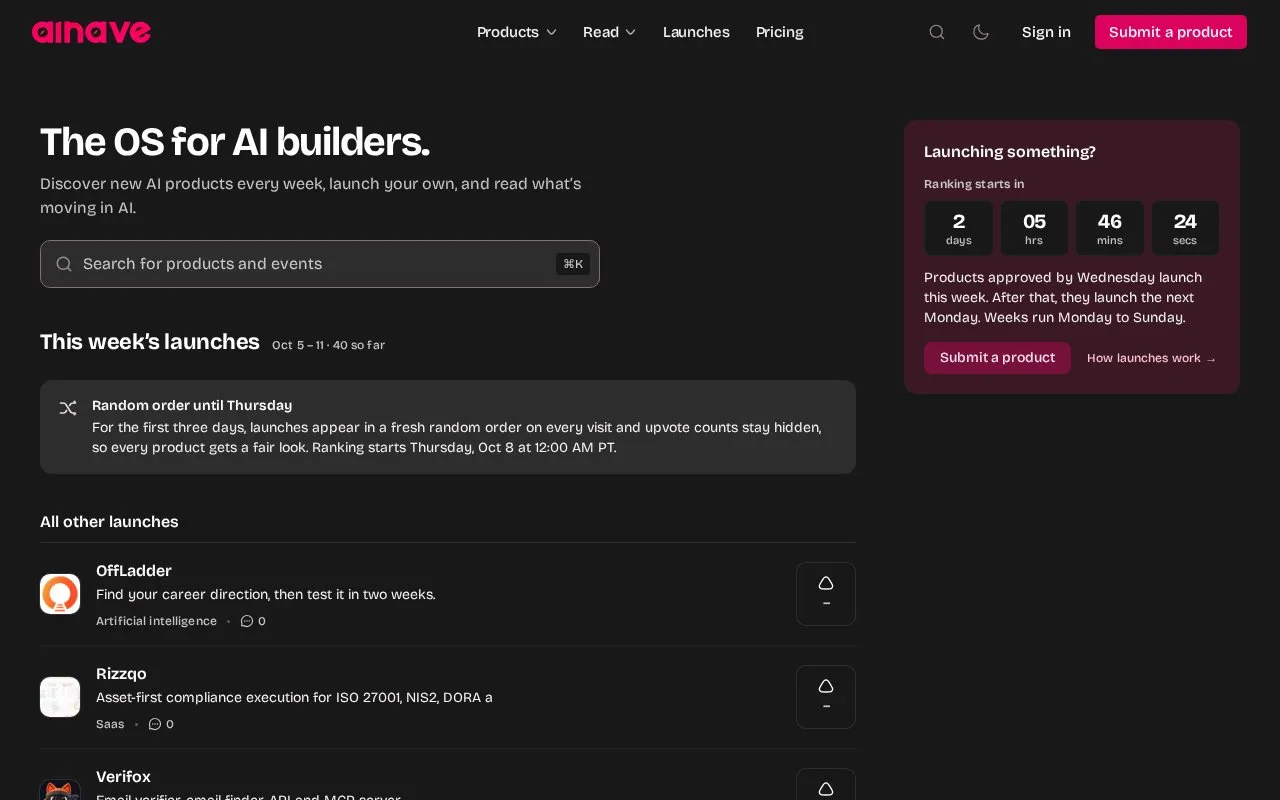Open Rizzqo comments
Viewport: 1280px width, 800px height.
[161, 724]
